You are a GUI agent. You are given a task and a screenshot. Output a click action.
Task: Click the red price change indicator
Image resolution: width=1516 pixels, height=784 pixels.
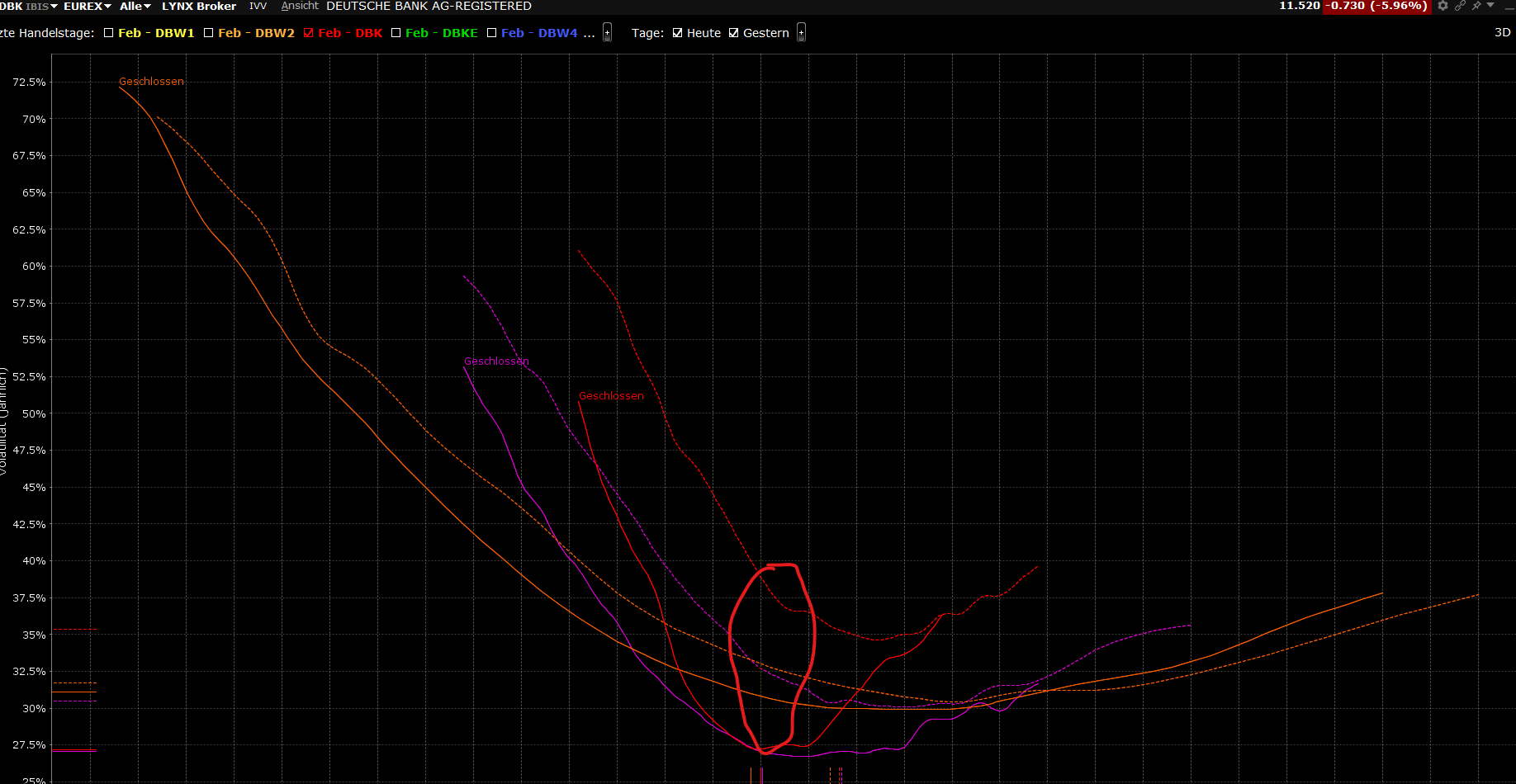1376,6
